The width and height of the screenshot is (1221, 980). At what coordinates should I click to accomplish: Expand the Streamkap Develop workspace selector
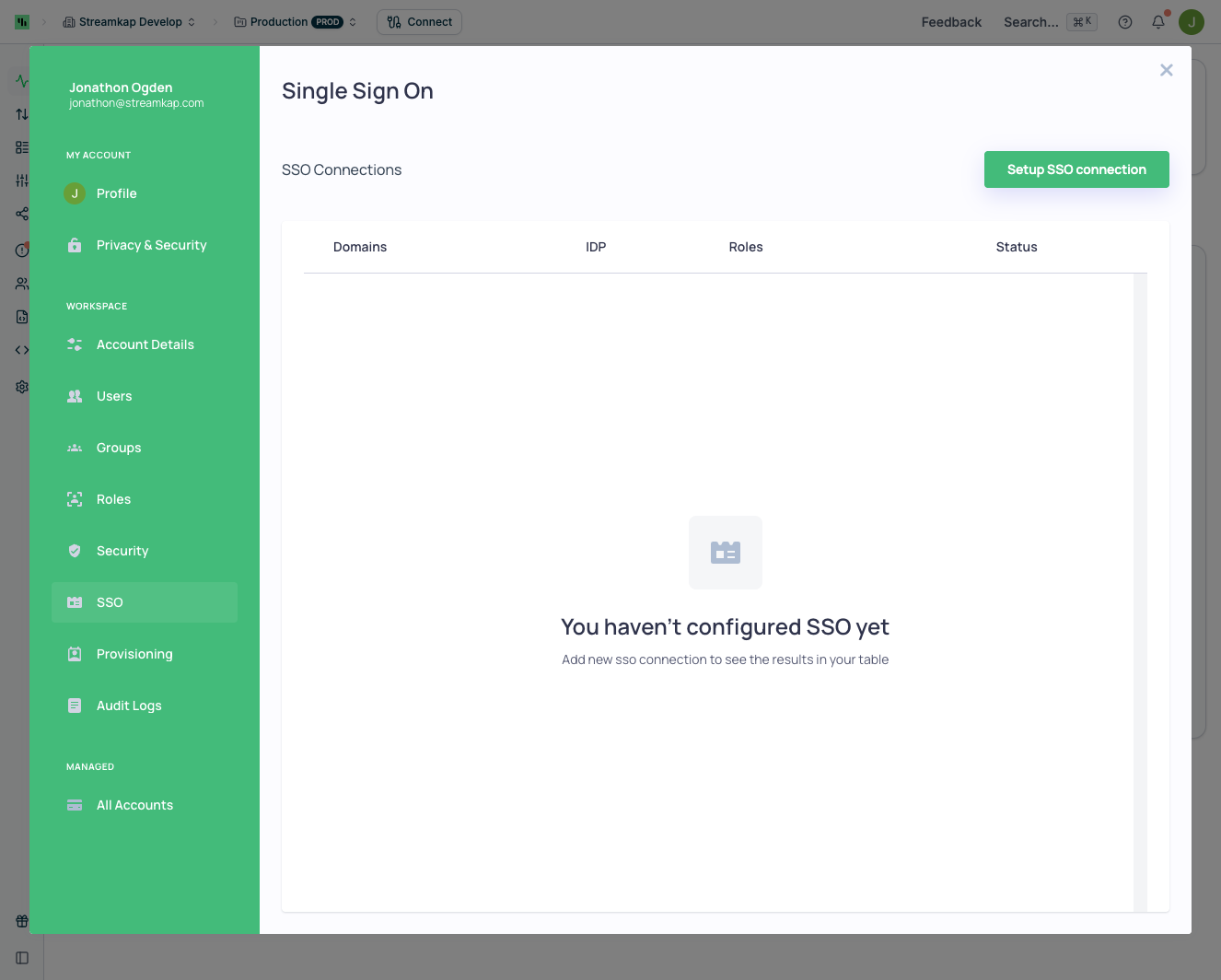click(128, 21)
